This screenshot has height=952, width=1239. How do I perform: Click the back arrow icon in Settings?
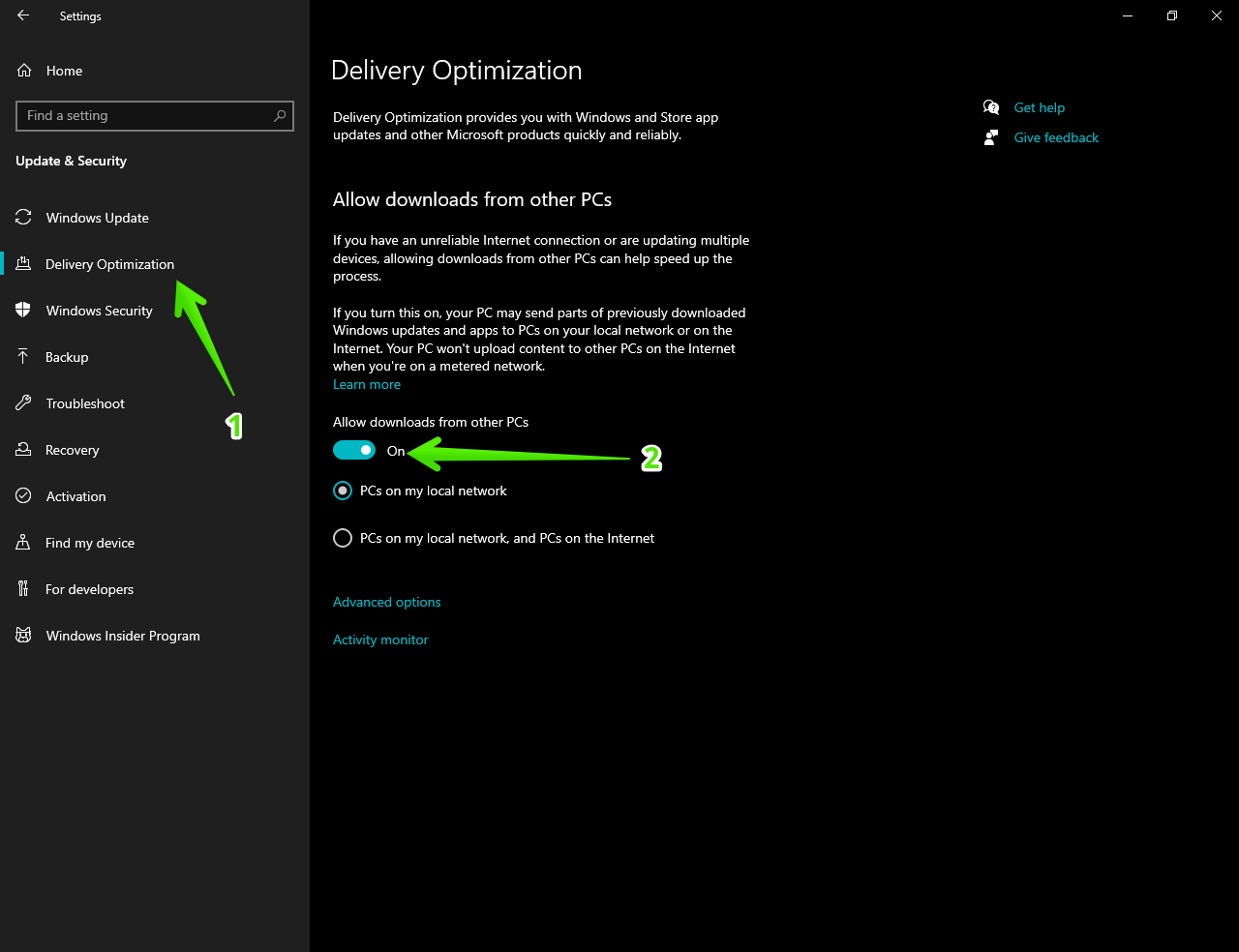pos(23,15)
